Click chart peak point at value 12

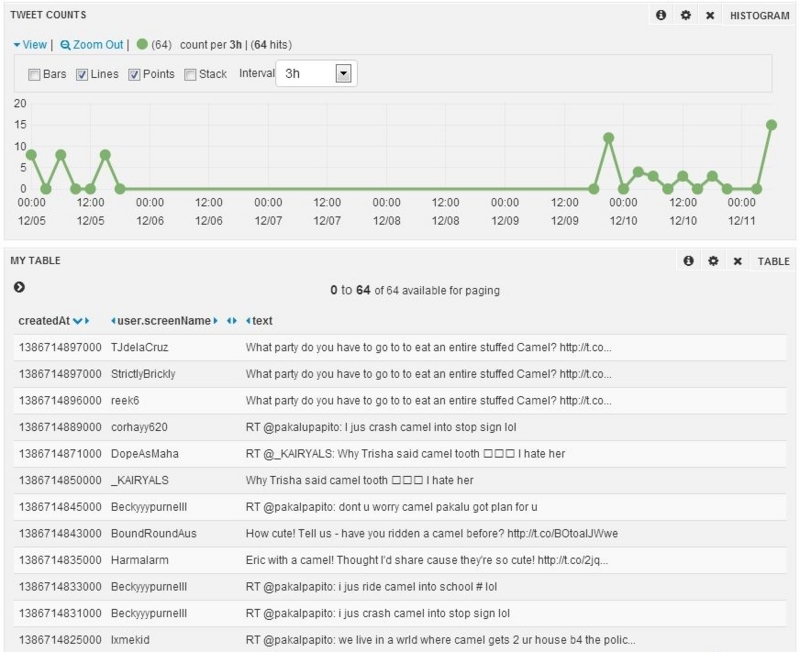click(x=608, y=138)
